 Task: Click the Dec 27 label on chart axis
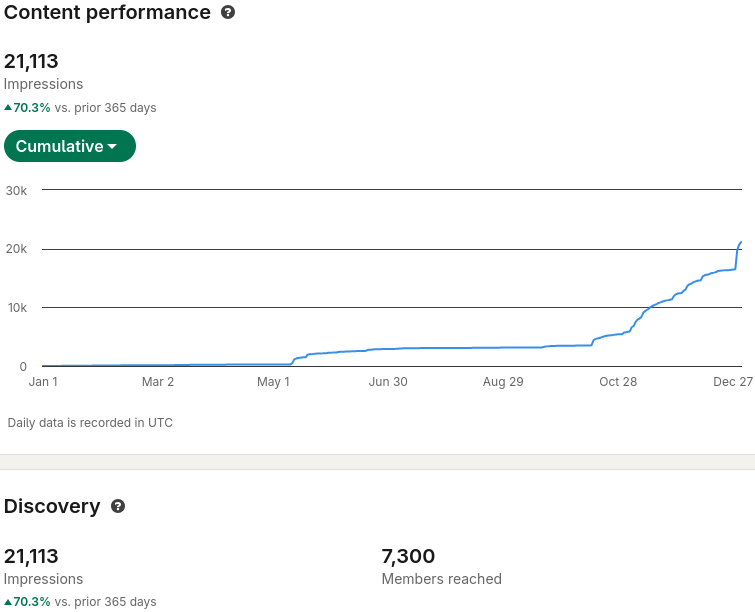(x=733, y=382)
